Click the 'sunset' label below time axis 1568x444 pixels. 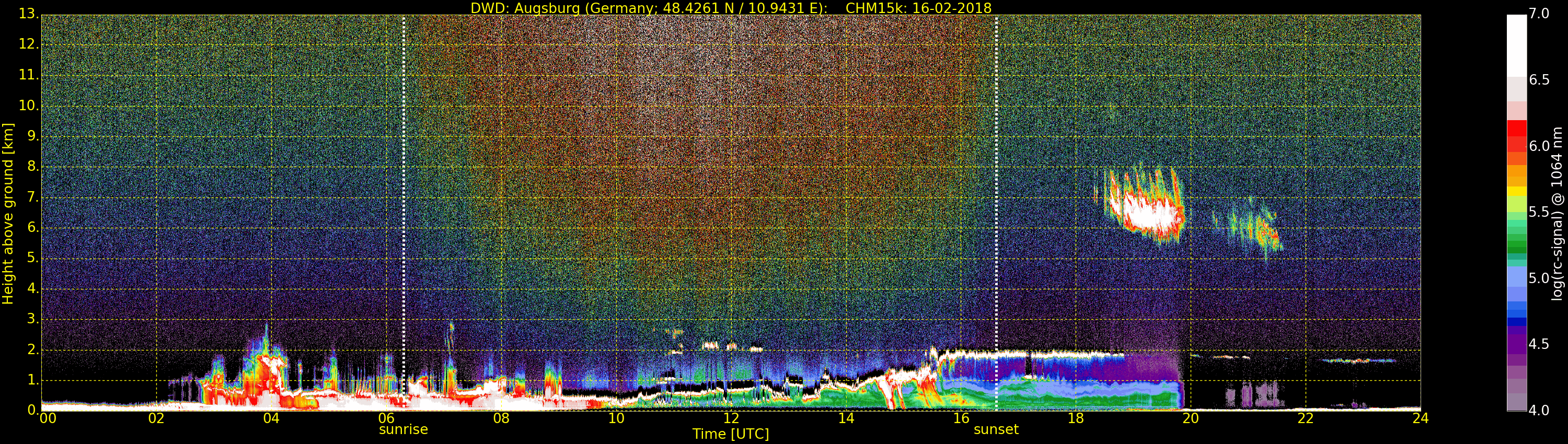pyautogui.click(x=996, y=429)
